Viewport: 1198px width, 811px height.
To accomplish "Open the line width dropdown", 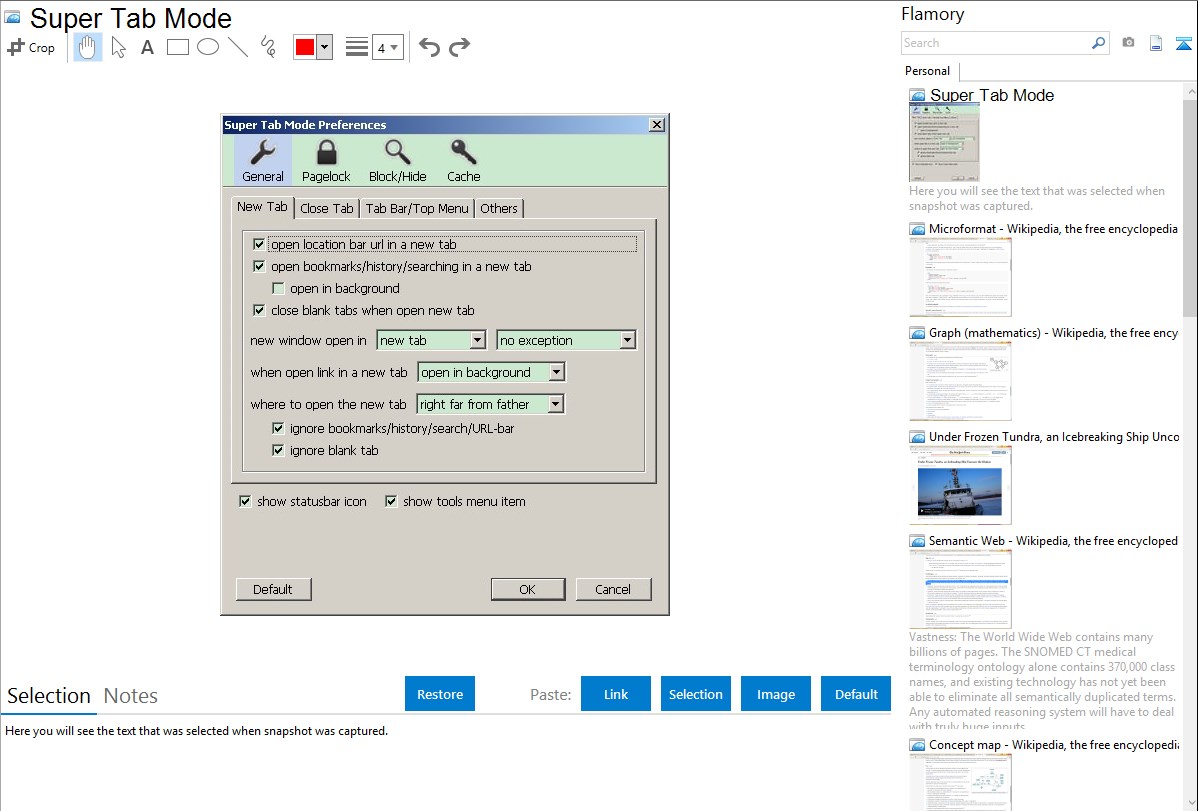I will pyautogui.click(x=387, y=47).
